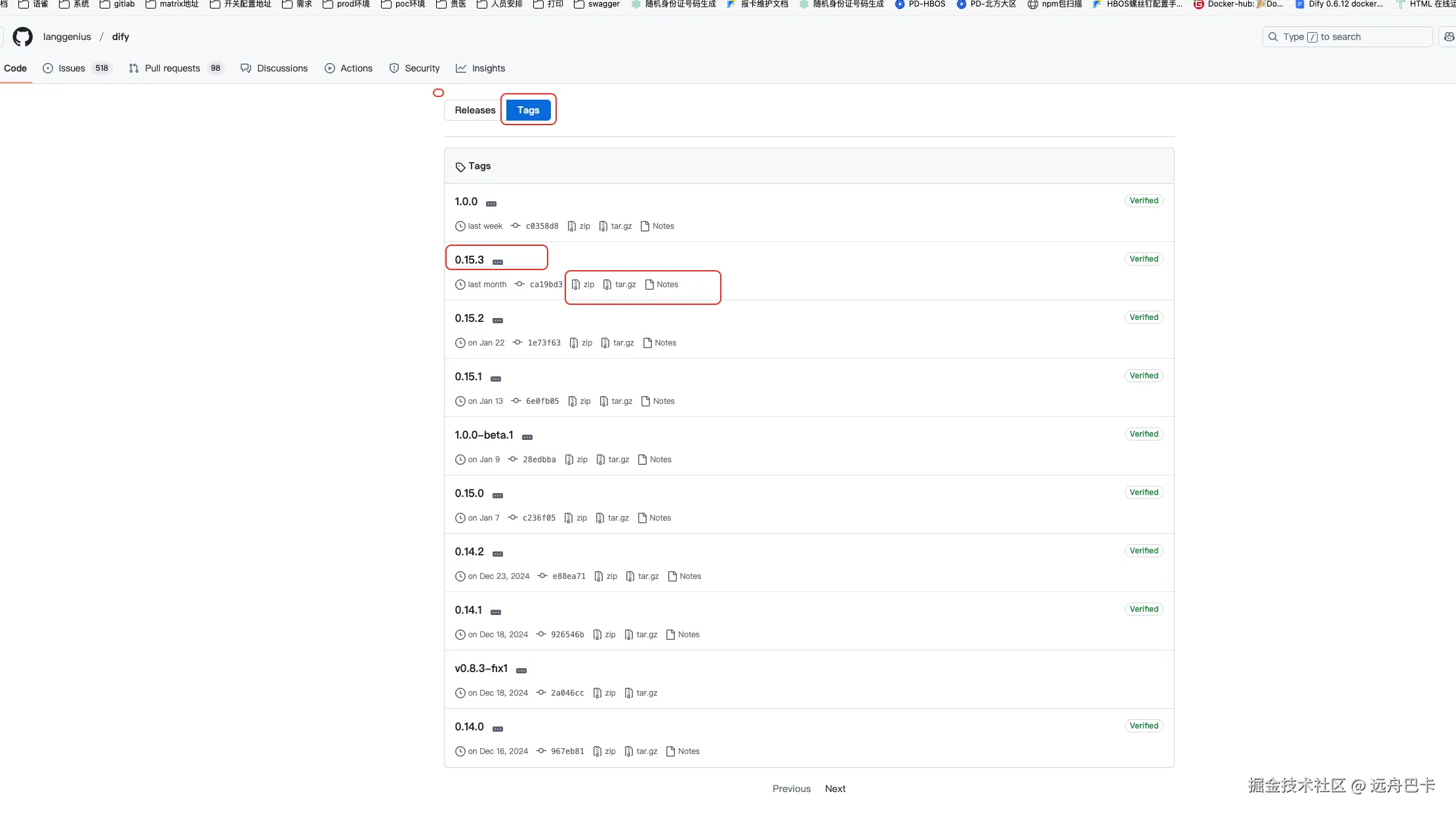This screenshot has height=815, width=1456.
Task: Expand ellipsis details for tag 0.15.3
Action: click(498, 262)
